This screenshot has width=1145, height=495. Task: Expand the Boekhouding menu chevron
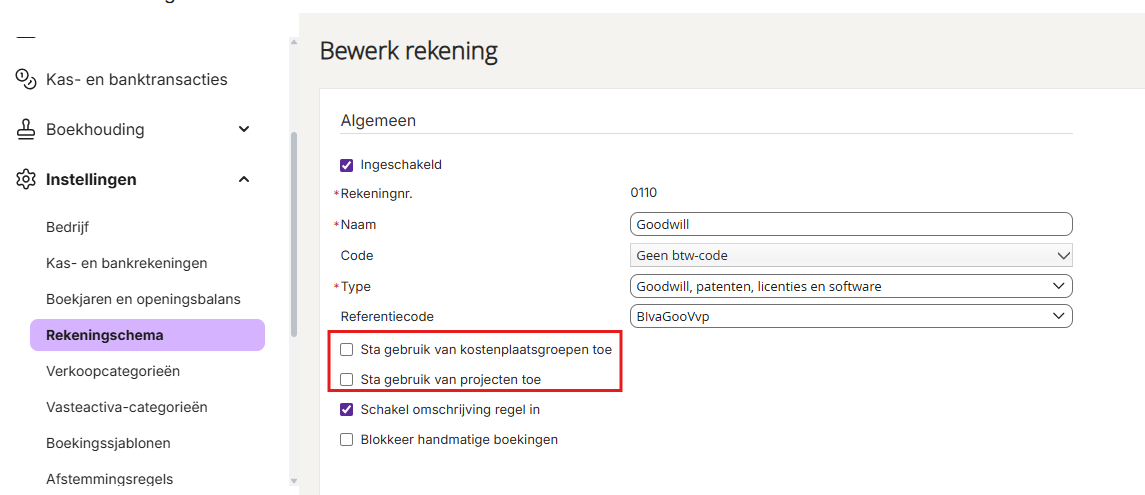pos(245,129)
